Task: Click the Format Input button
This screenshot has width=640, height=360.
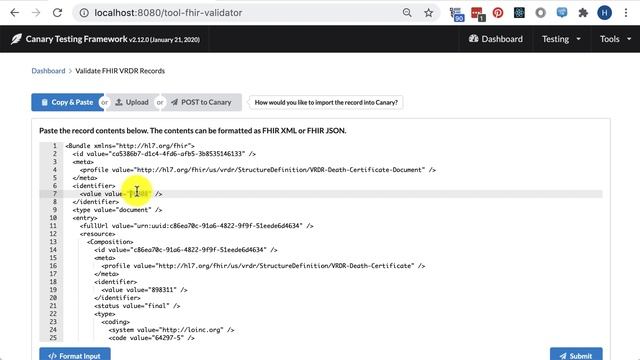Action: click(x=75, y=356)
